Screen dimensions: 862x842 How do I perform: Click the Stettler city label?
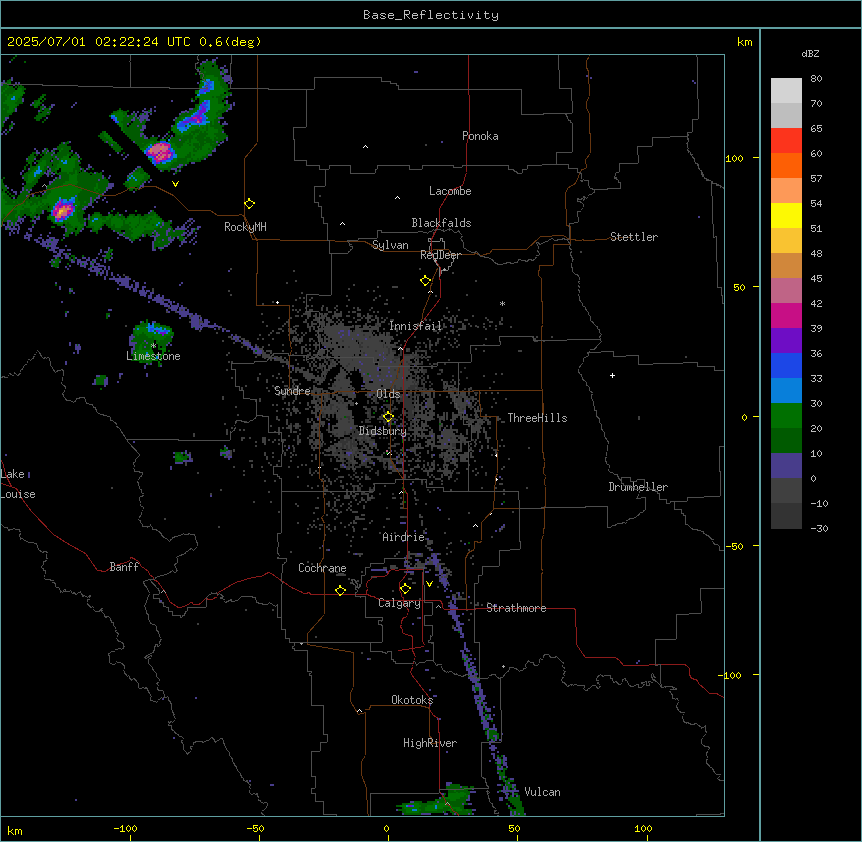pyautogui.click(x=634, y=237)
